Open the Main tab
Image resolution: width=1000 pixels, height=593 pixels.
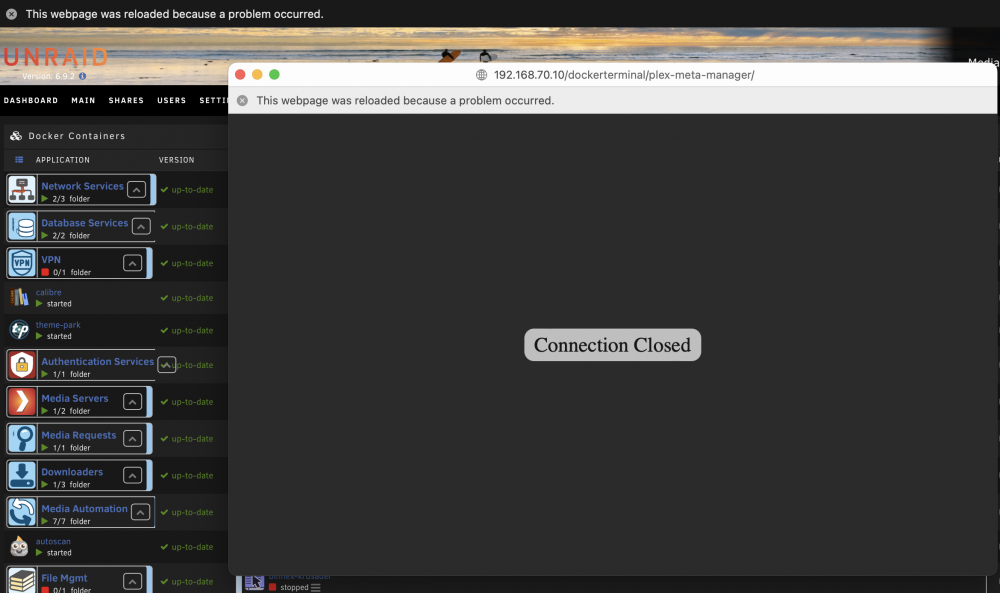coord(84,101)
